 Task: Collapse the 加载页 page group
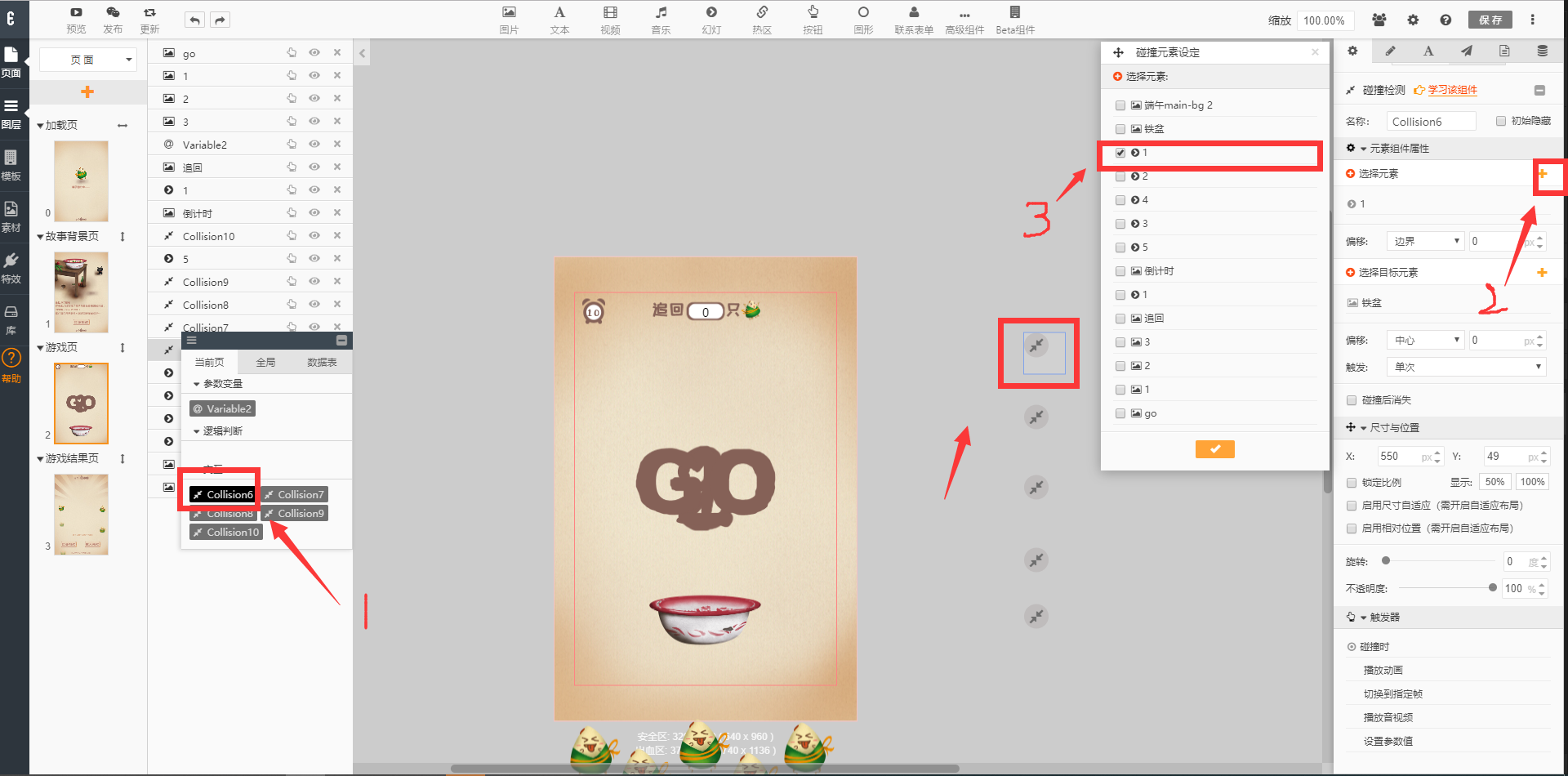40,126
